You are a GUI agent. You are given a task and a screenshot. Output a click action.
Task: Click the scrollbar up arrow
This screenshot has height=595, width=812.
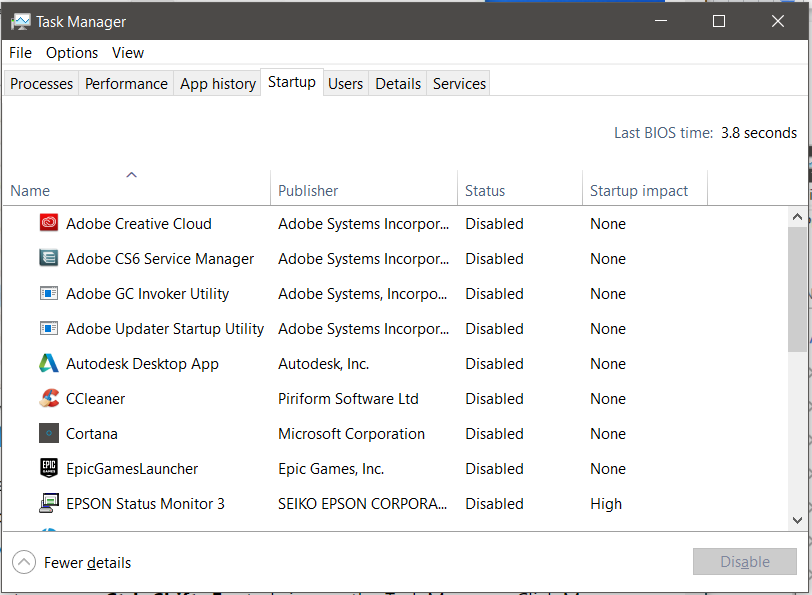(798, 217)
